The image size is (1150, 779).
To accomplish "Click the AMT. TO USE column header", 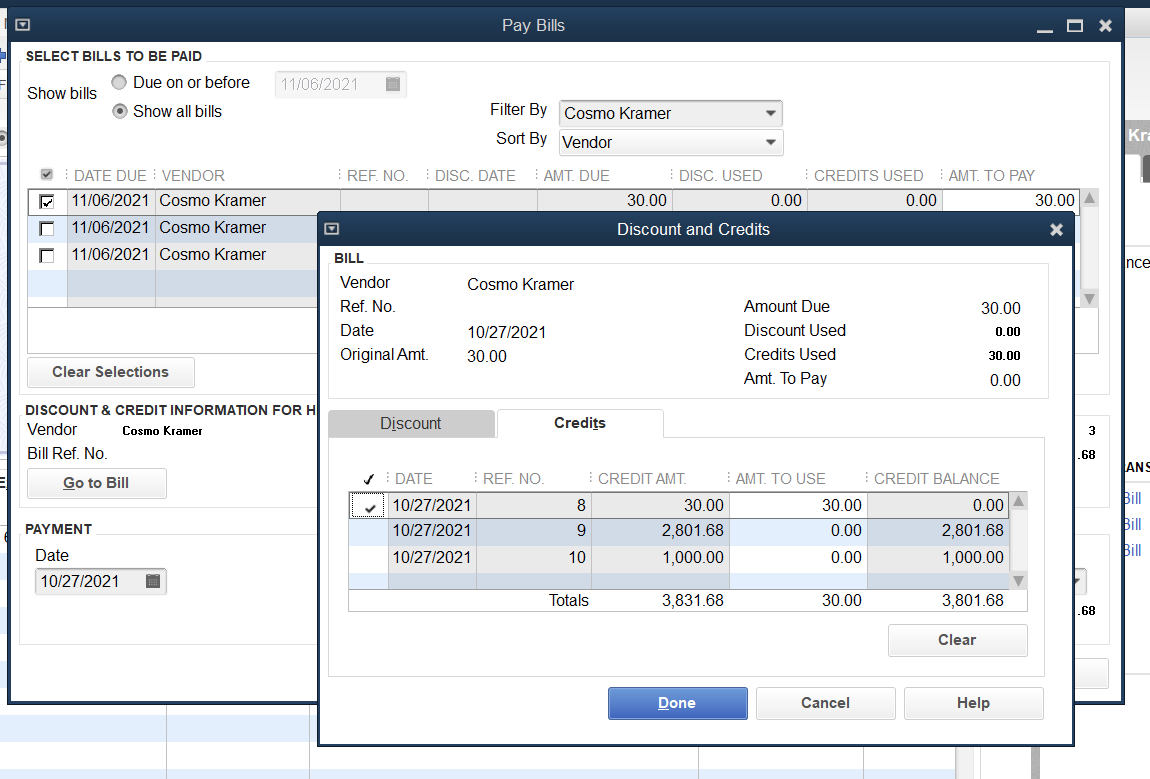I will click(780, 478).
